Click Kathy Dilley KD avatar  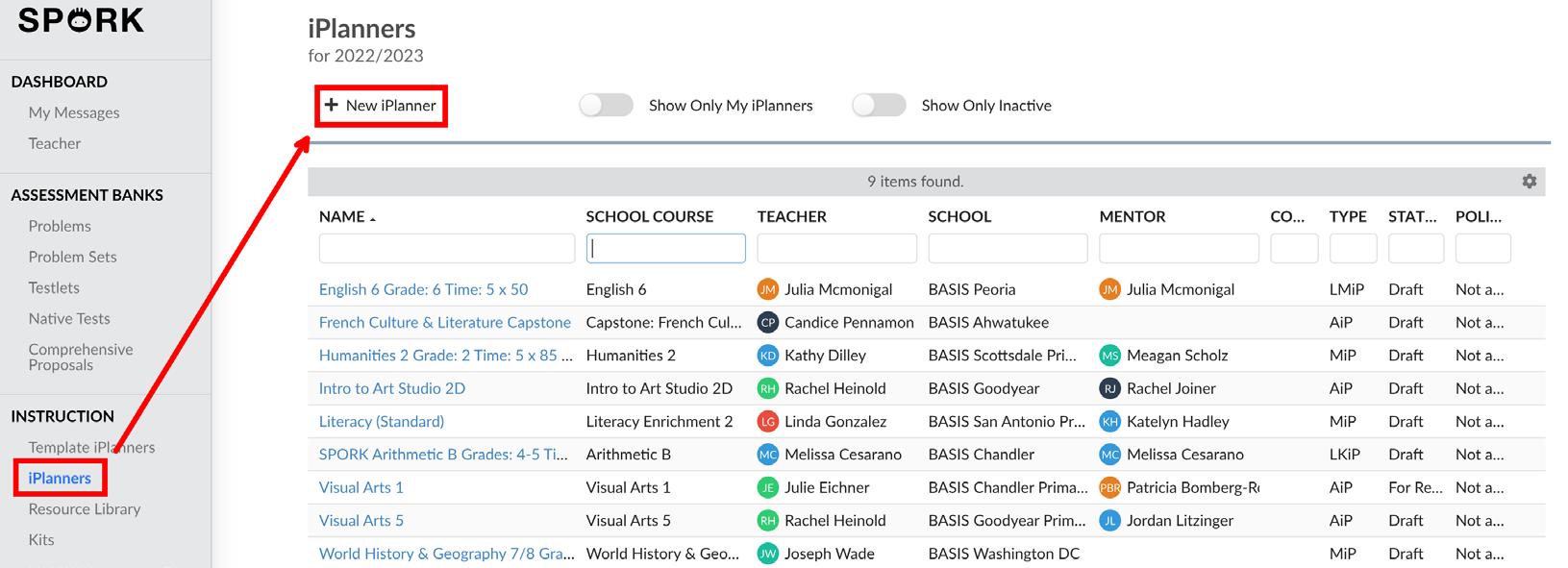click(767, 356)
